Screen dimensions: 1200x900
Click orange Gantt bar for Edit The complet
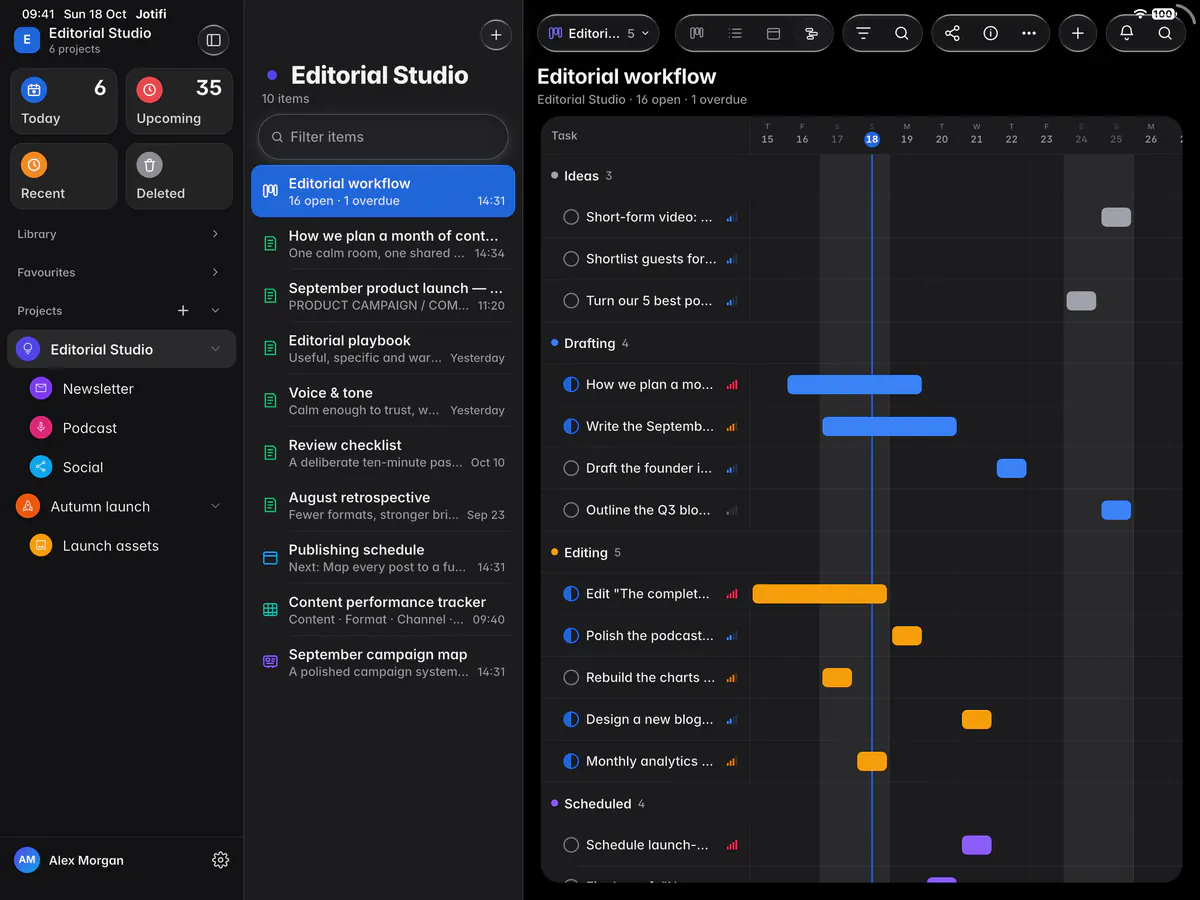819,594
